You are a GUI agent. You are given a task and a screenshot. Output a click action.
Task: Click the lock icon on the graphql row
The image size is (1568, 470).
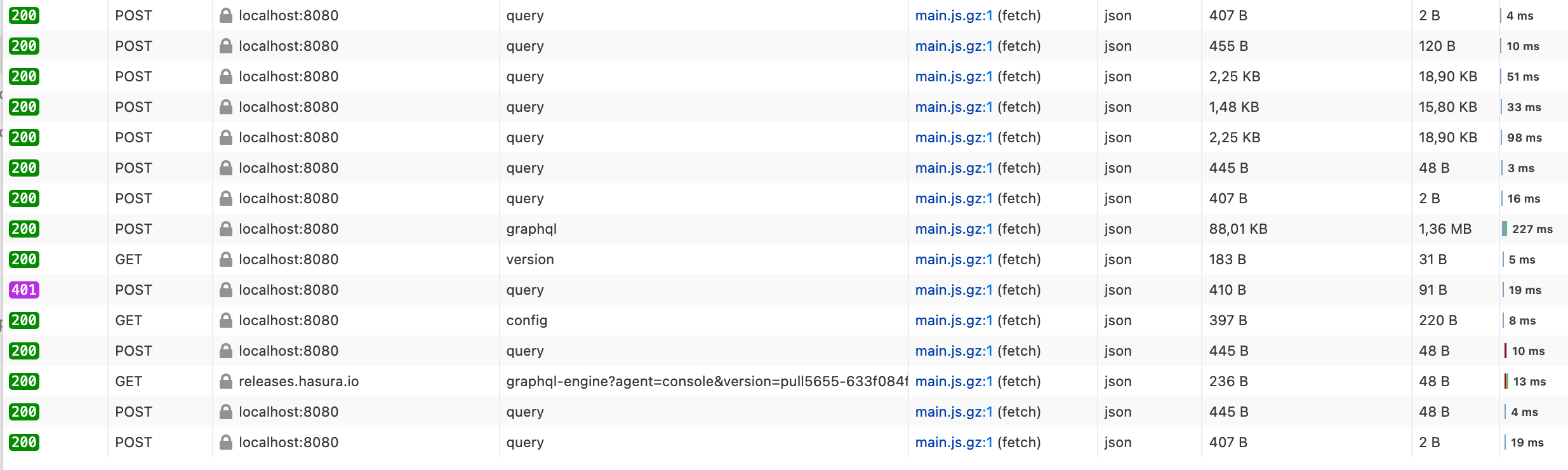click(x=225, y=229)
